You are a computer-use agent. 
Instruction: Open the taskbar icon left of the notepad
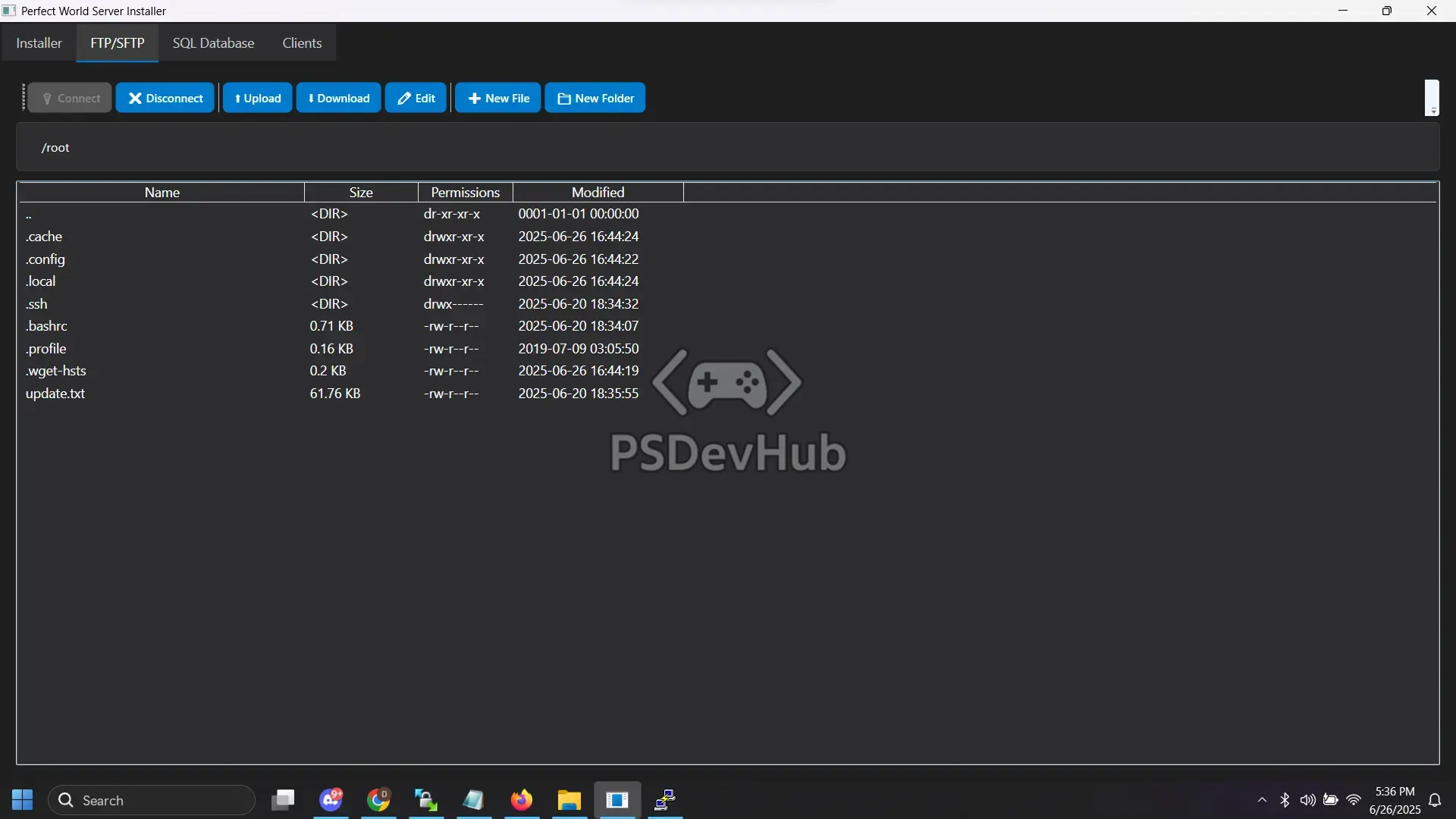(x=426, y=800)
